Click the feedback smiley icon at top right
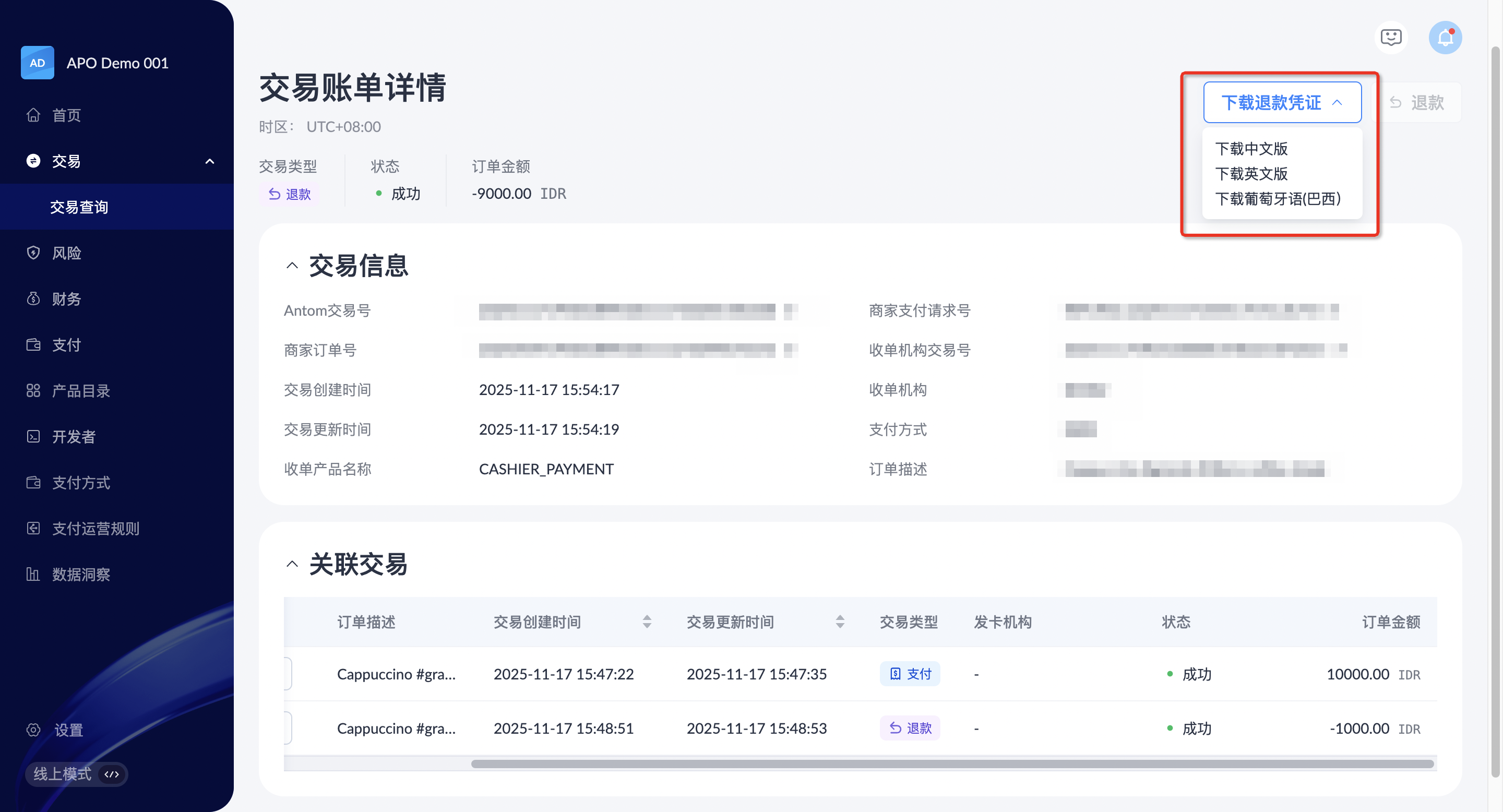1503x812 pixels. coord(1390,38)
